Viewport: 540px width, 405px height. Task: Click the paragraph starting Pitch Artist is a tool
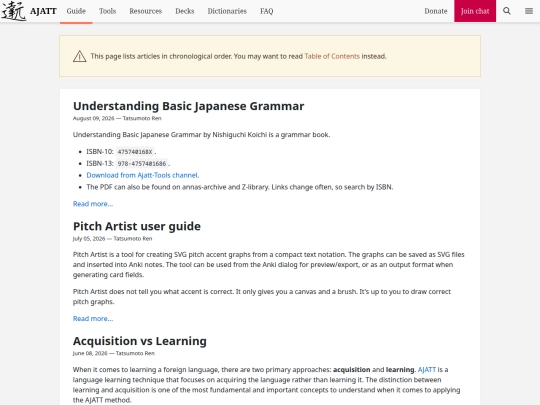click(x=269, y=264)
